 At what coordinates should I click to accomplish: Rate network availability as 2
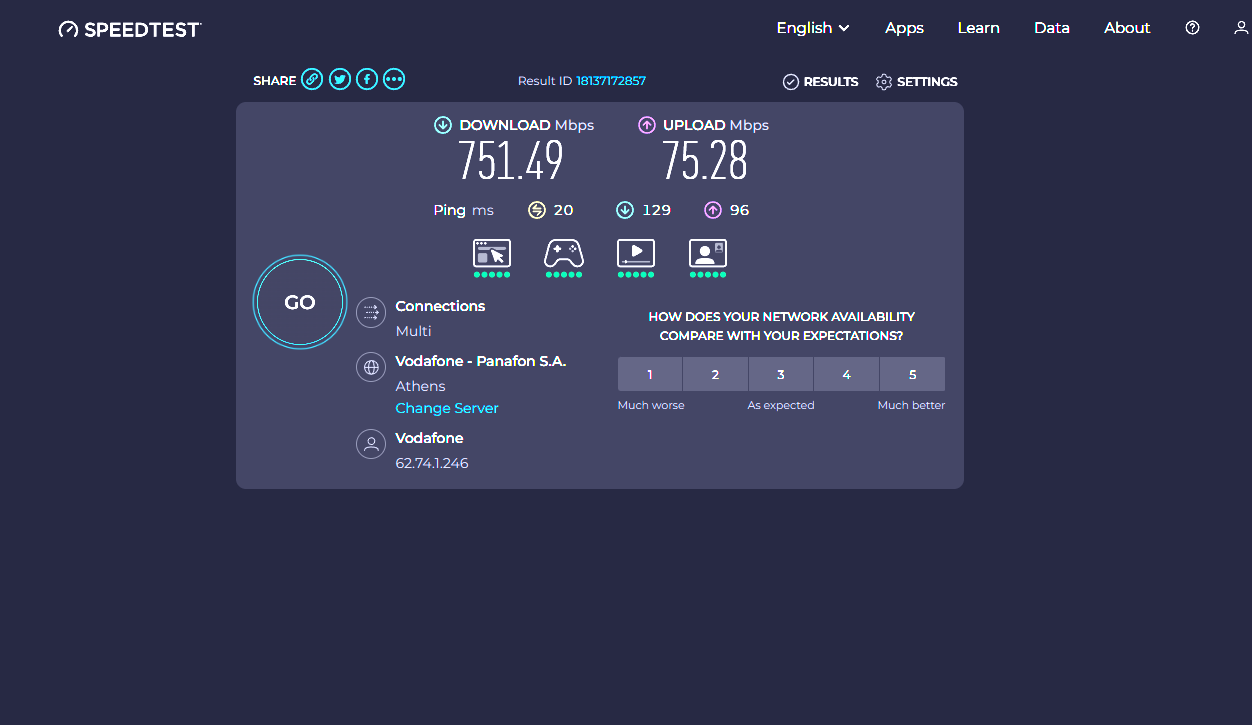click(715, 374)
